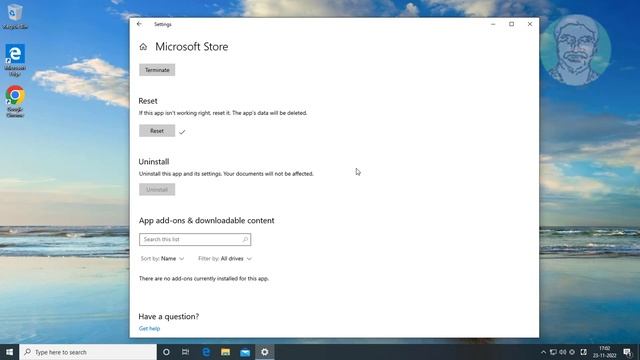The image size is (640, 360).
Task: Maximize the Settings window
Action: [511, 24]
